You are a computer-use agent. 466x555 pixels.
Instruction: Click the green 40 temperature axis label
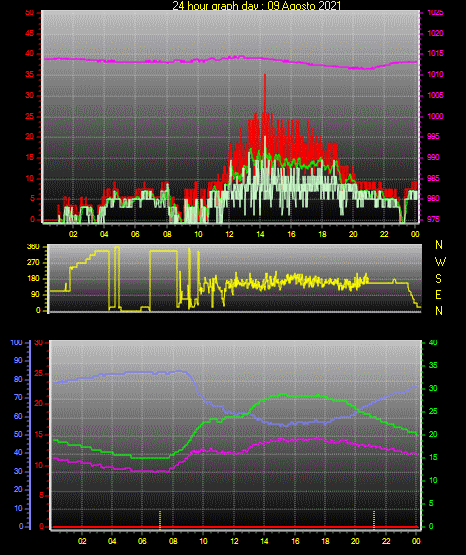click(433, 343)
